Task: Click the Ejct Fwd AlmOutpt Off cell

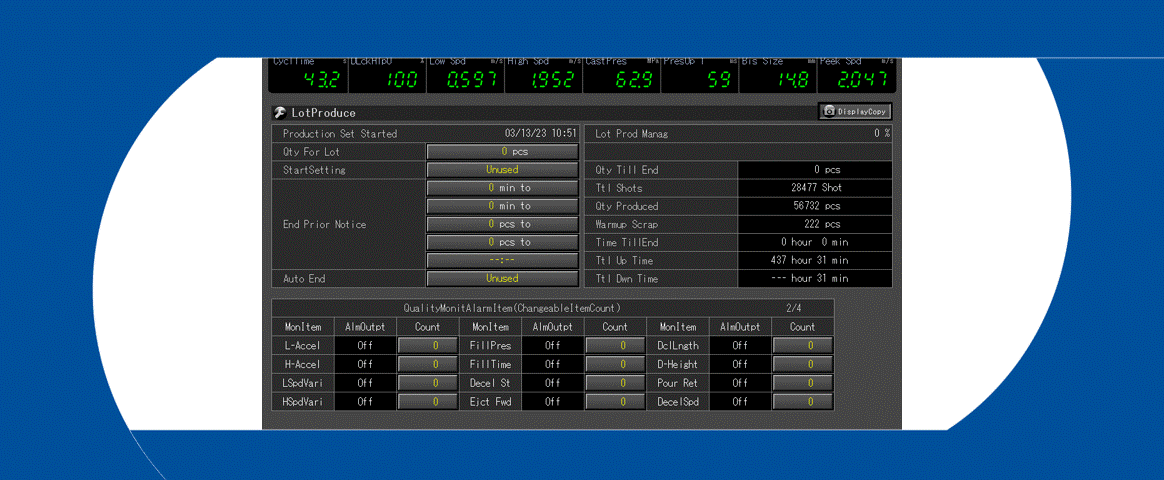Action: tap(552, 401)
